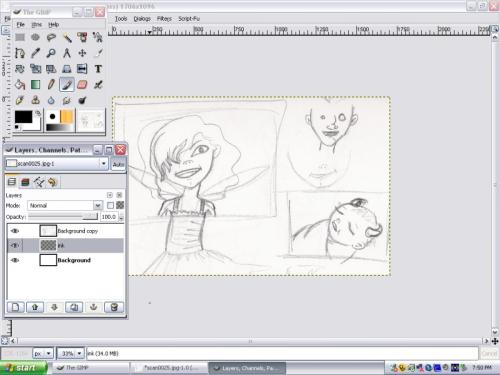Click the active gradient swatch in toolbox
This screenshot has width=500, height=375.
tap(60, 127)
